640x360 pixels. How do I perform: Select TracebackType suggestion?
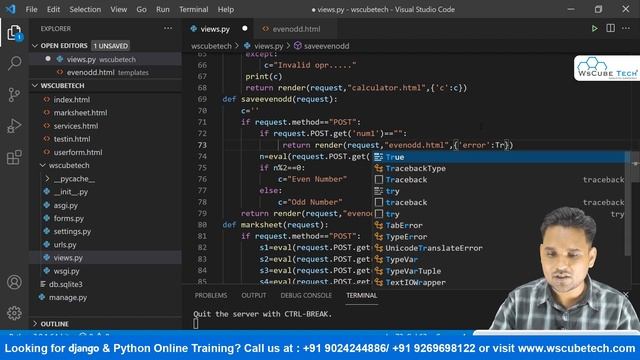(500, 168)
